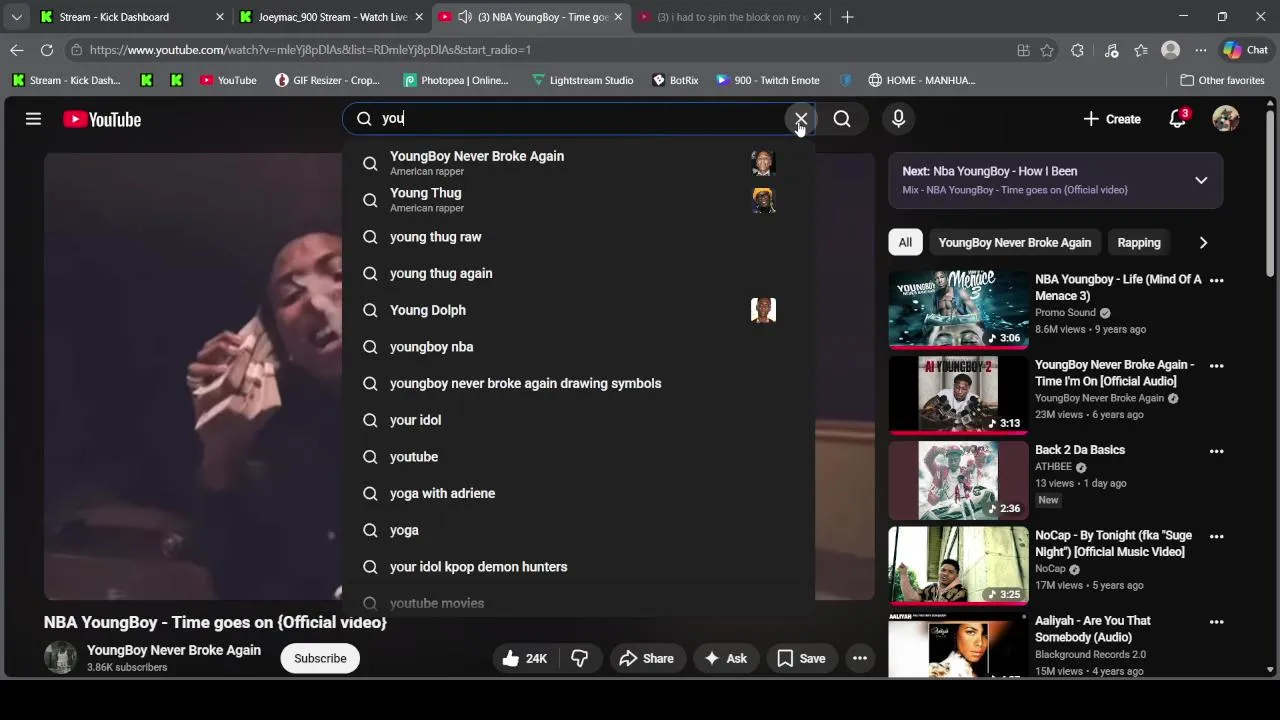Reload the page
Image resolution: width=1280 pixels, height=720 pixels.
(x=47, y=50)
